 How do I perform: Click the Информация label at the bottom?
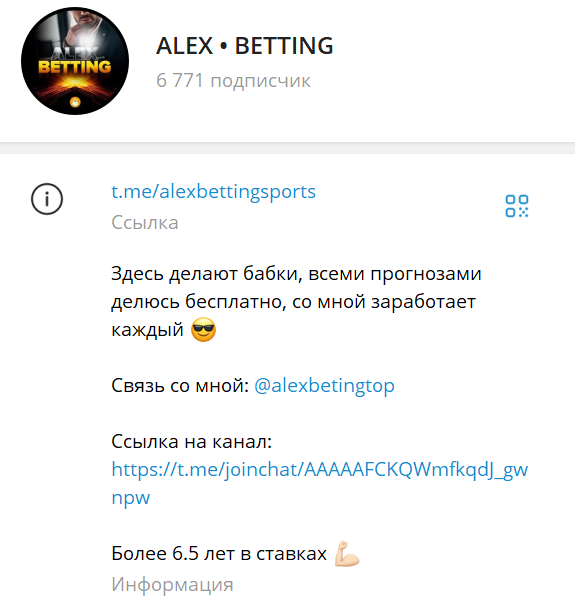click(x=172, y=585)
